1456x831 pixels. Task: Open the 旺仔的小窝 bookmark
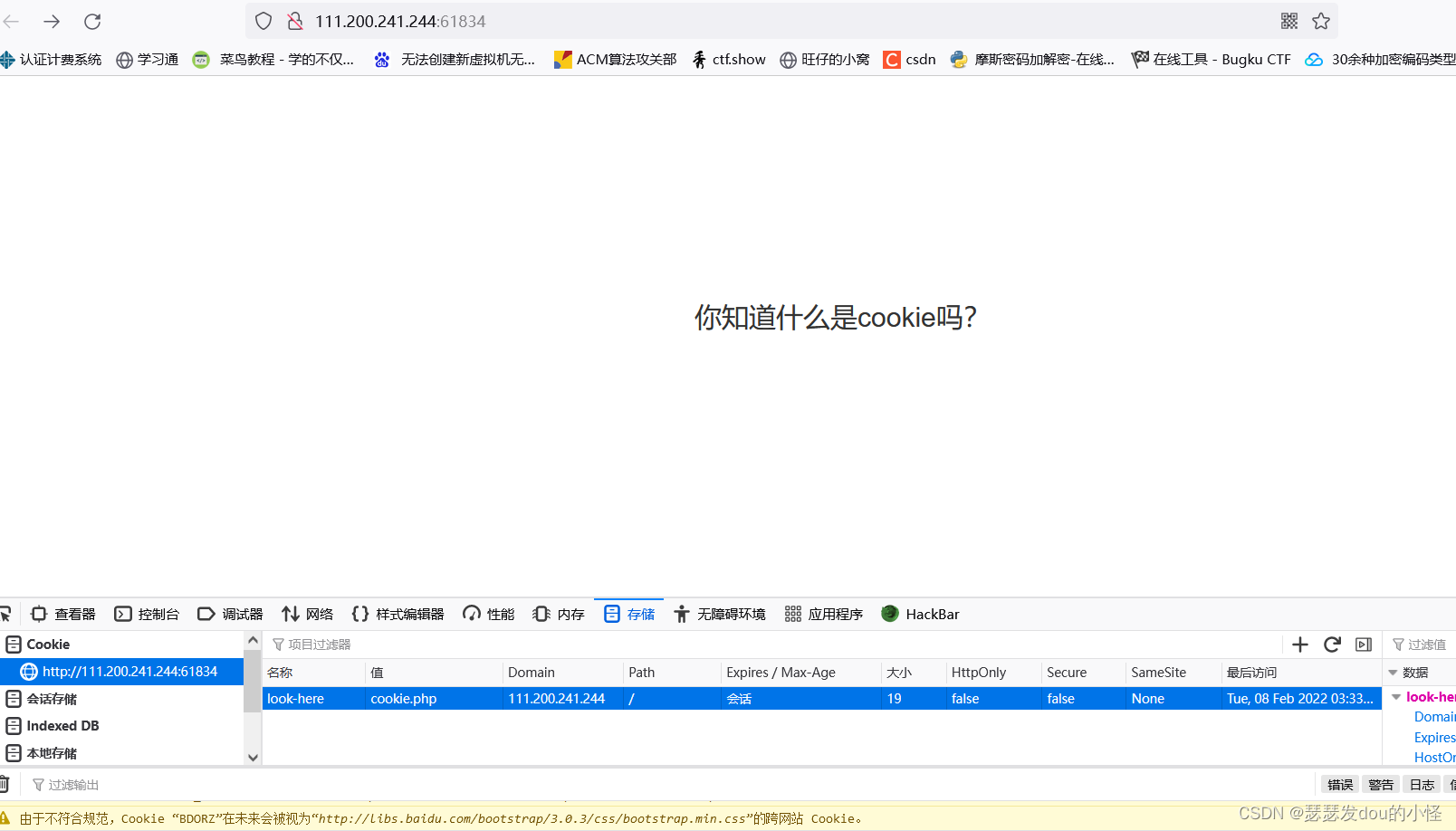point(825,59)
